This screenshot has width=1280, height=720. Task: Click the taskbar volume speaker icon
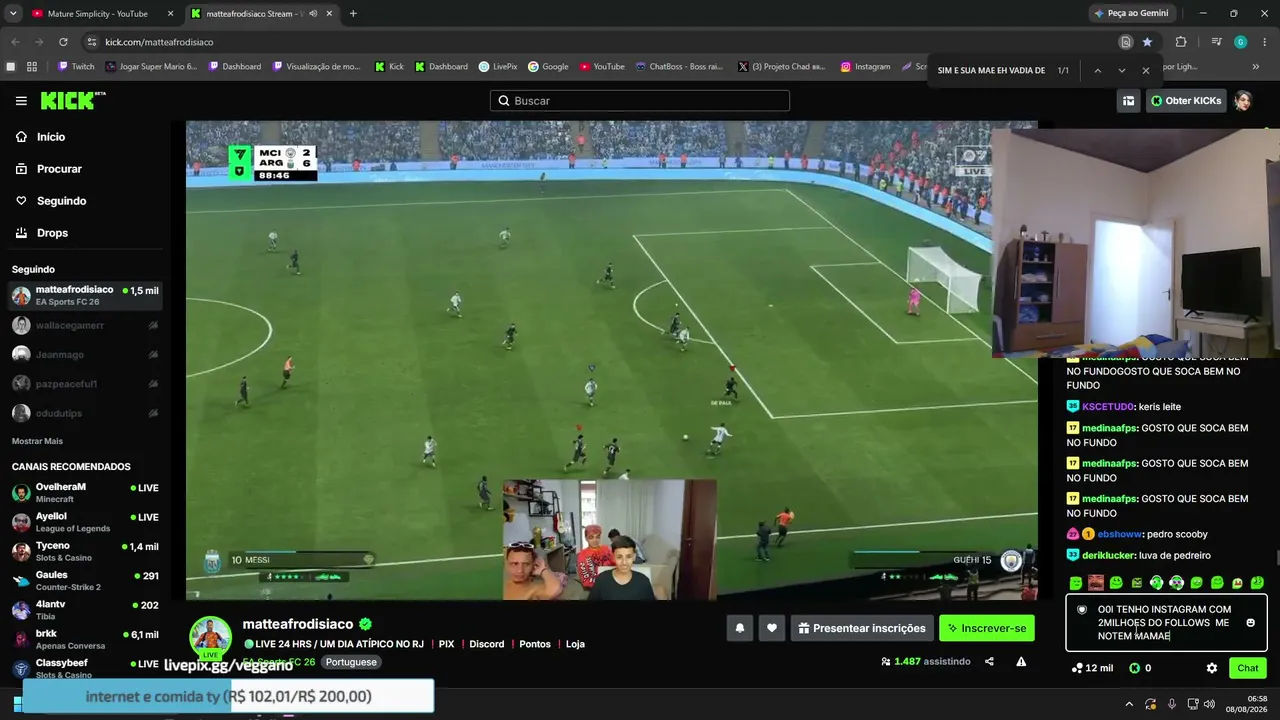1209,704
